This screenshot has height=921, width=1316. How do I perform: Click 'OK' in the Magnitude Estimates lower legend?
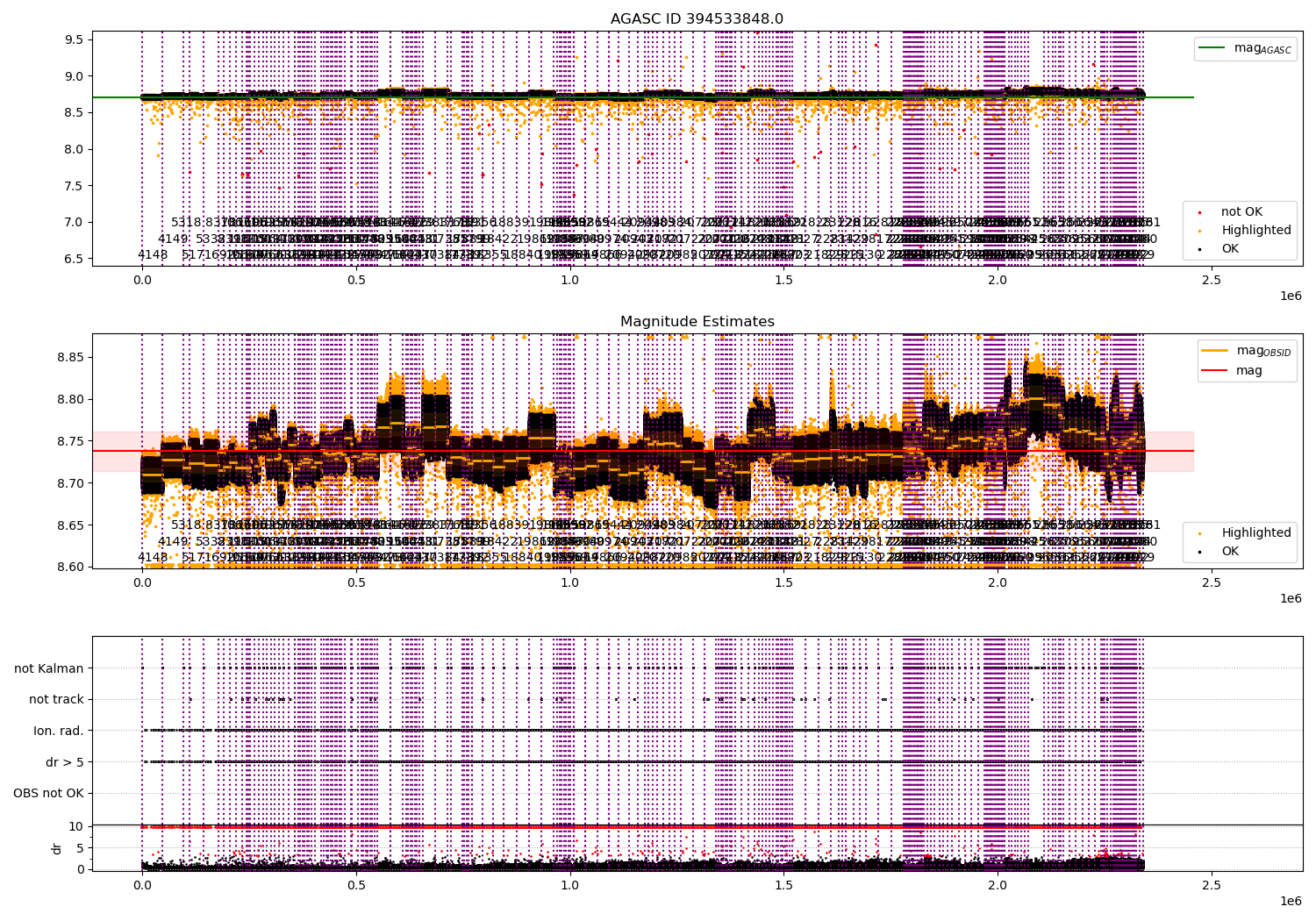click(1230, 551)
